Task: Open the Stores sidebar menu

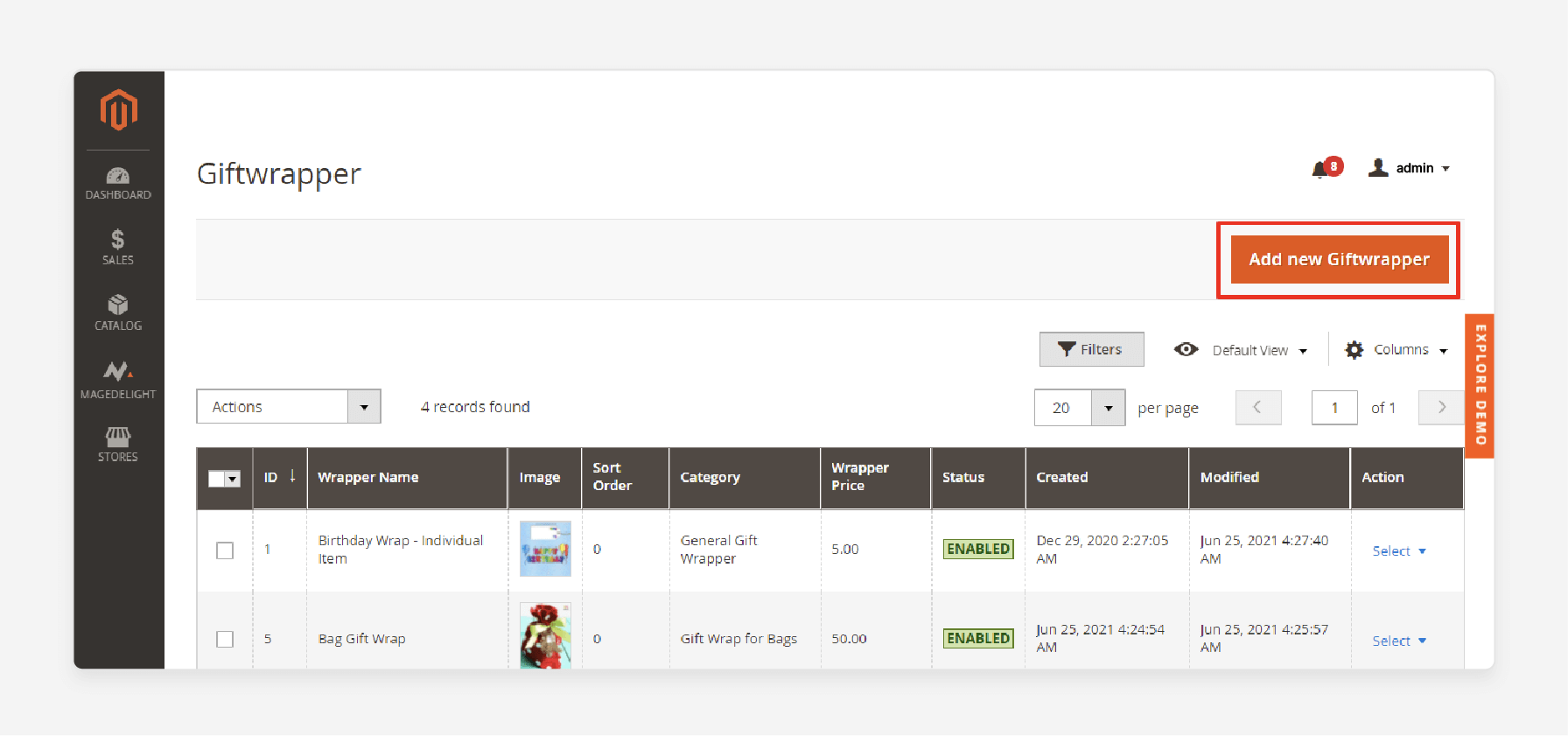Action: pyautogui.click(x=118, y=445)
